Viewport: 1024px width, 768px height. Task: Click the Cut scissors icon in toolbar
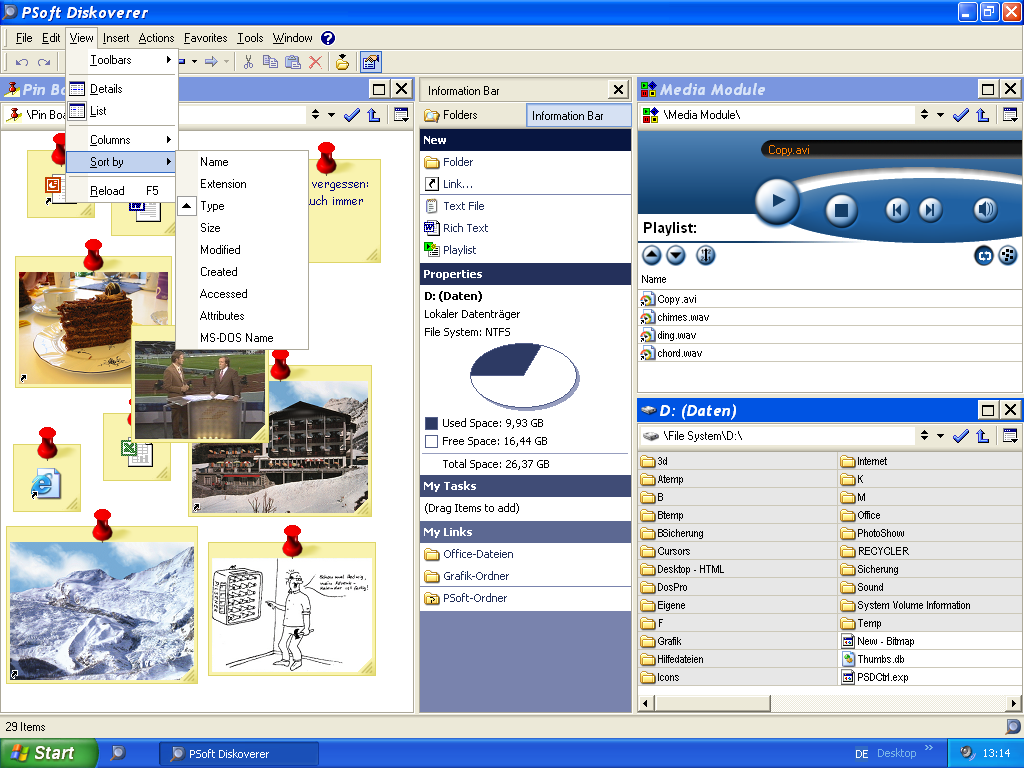pyautogui.click(x=249, y=62)
